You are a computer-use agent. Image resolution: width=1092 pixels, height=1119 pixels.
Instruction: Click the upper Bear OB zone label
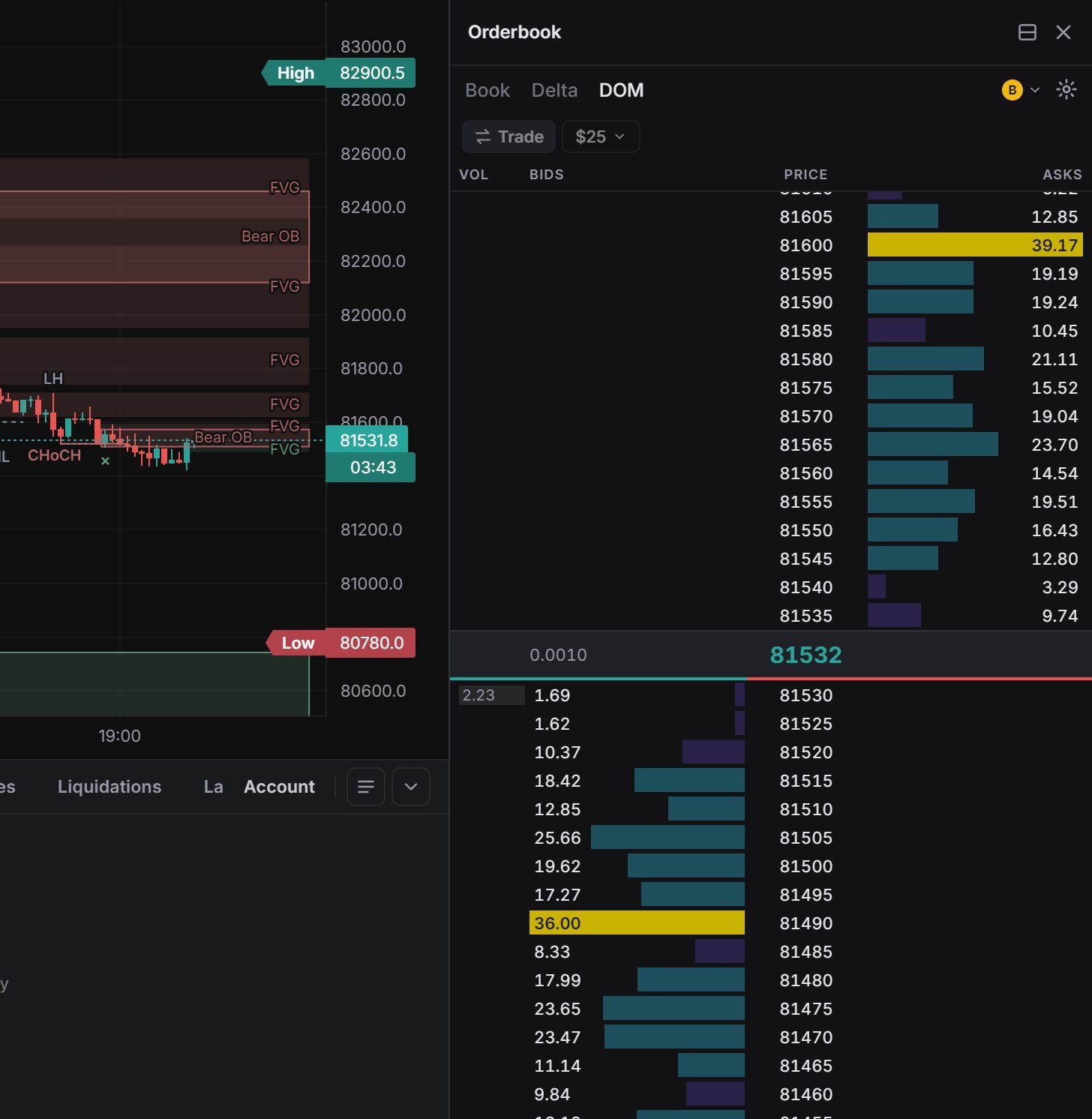pos(270,236)
